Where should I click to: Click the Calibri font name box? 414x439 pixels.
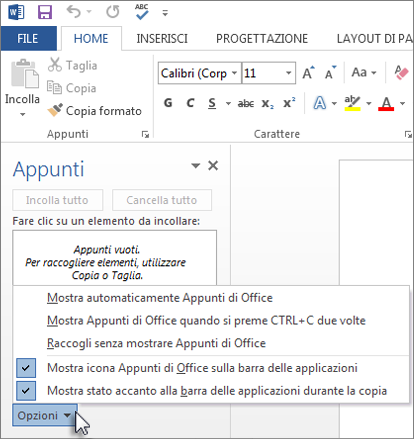click(194, 73)
